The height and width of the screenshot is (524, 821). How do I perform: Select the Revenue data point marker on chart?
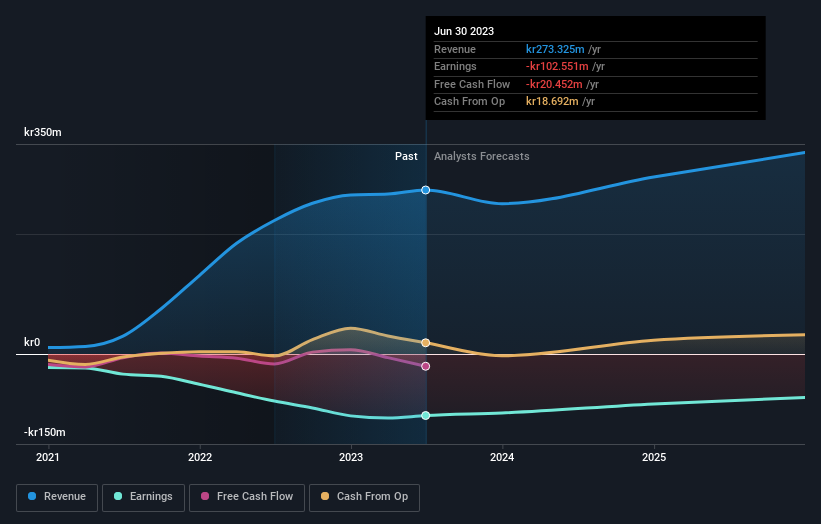426,190
